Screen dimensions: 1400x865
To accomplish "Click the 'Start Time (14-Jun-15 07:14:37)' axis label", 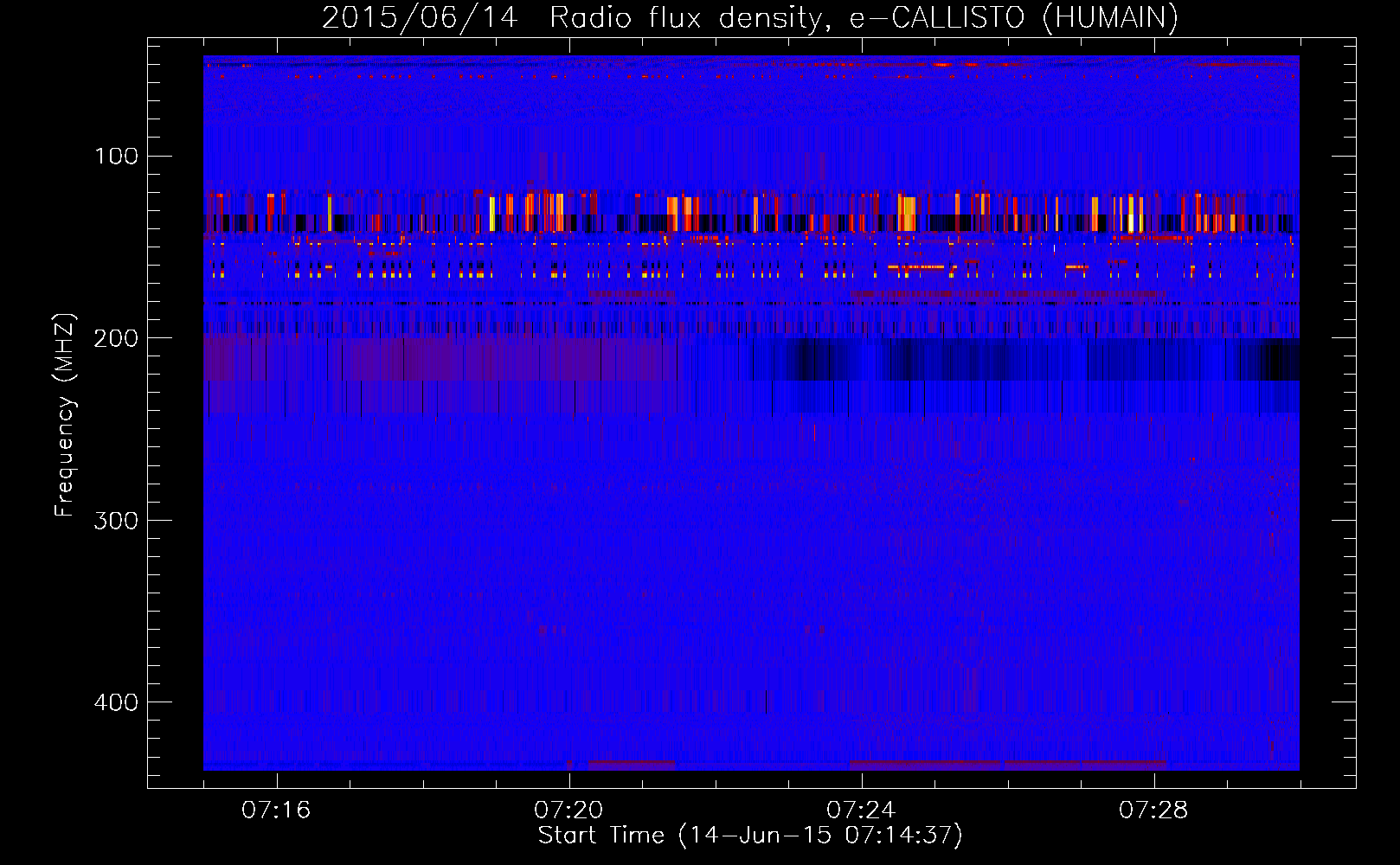I will 750,836.
